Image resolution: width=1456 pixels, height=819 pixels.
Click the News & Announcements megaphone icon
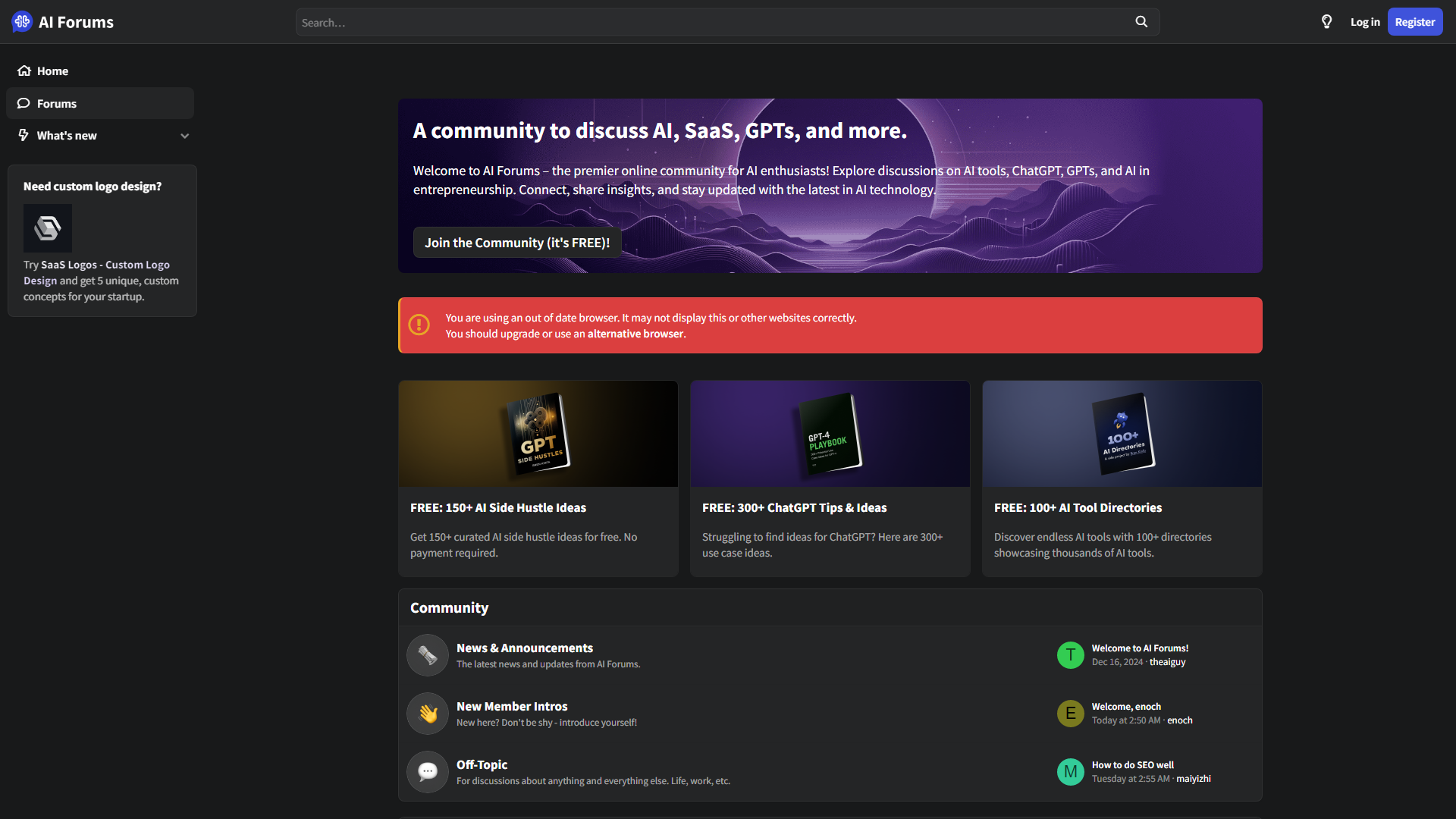[427, 655]
